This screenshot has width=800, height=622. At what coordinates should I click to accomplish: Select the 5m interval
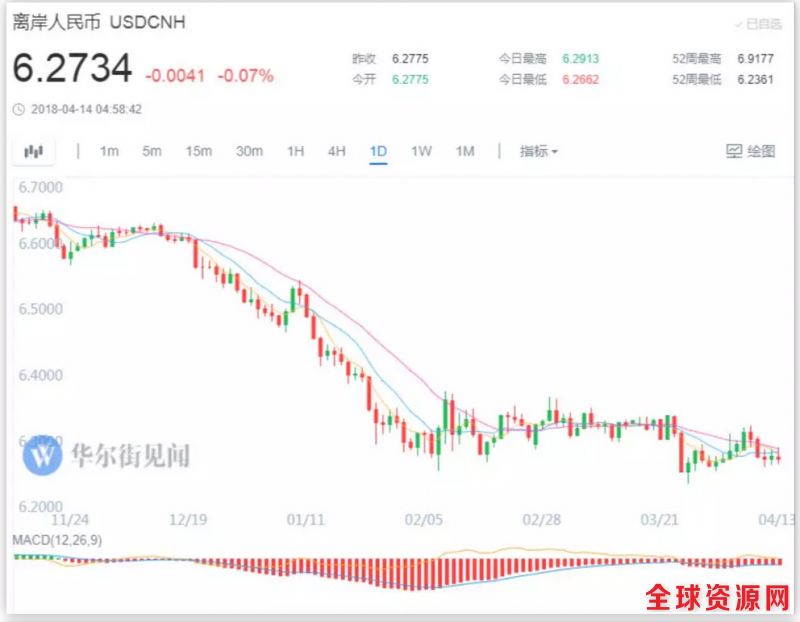coord(152,152)
